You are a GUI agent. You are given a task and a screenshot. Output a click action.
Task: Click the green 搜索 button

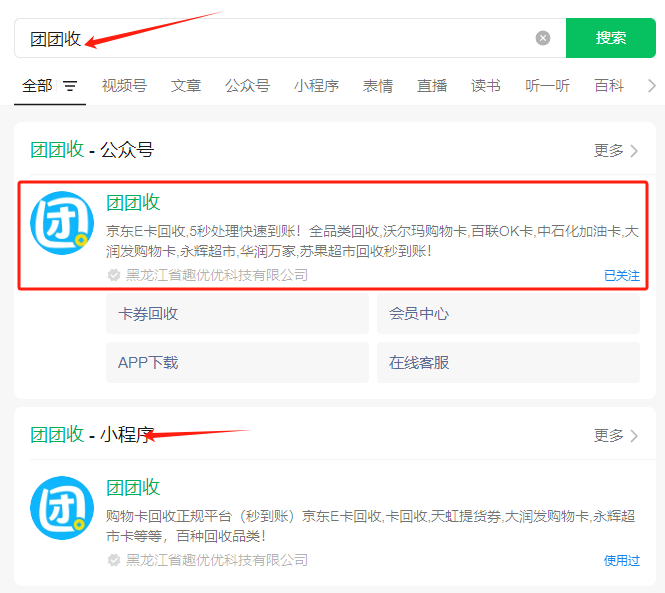[610, 38]
